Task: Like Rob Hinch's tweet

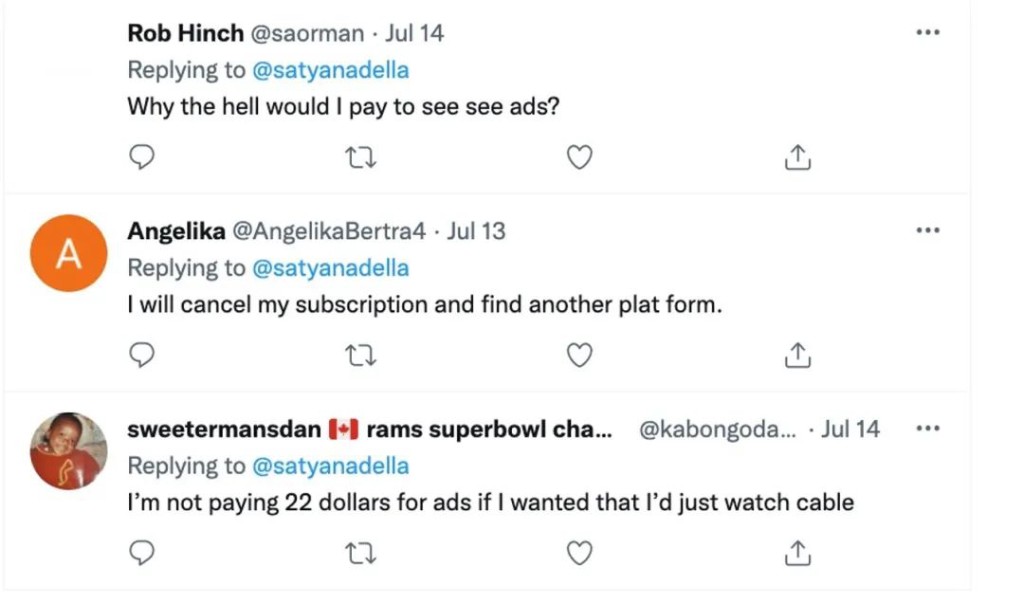Action: [x=579, y=157]
